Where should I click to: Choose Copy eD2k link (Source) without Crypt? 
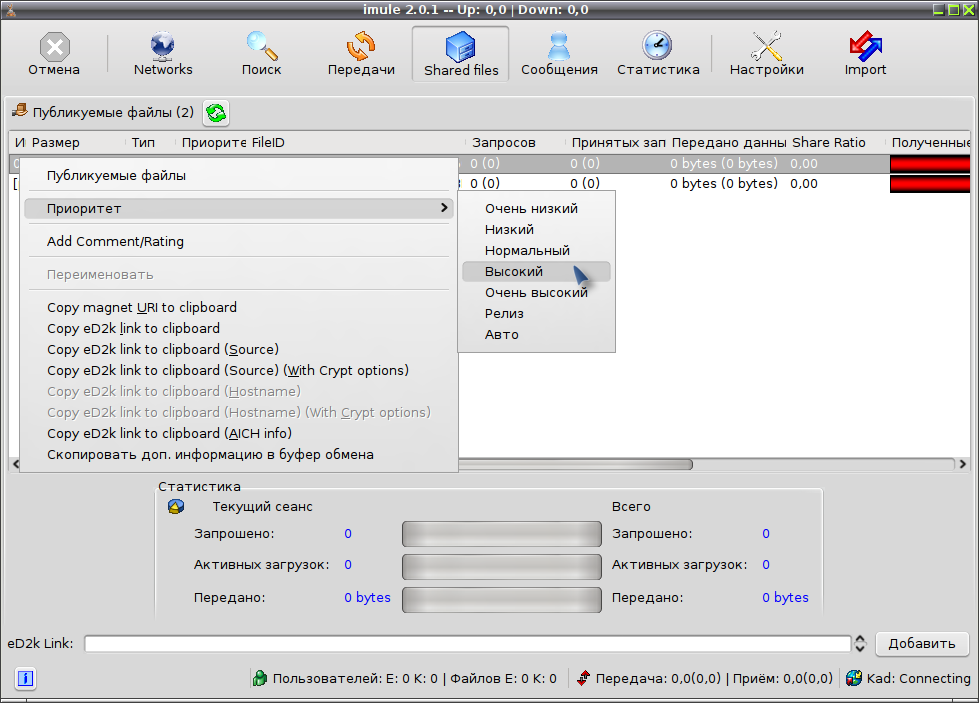(x=239, y=350)
